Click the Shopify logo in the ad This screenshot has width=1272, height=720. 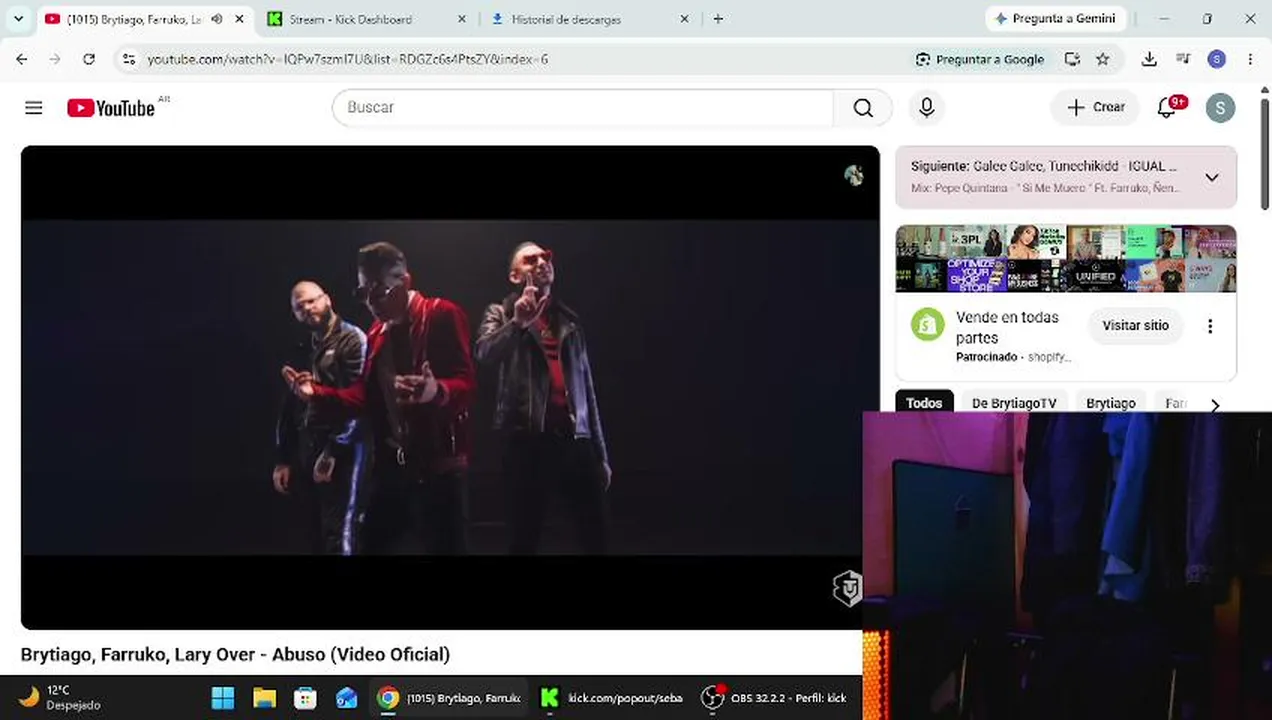pos(928,326)
